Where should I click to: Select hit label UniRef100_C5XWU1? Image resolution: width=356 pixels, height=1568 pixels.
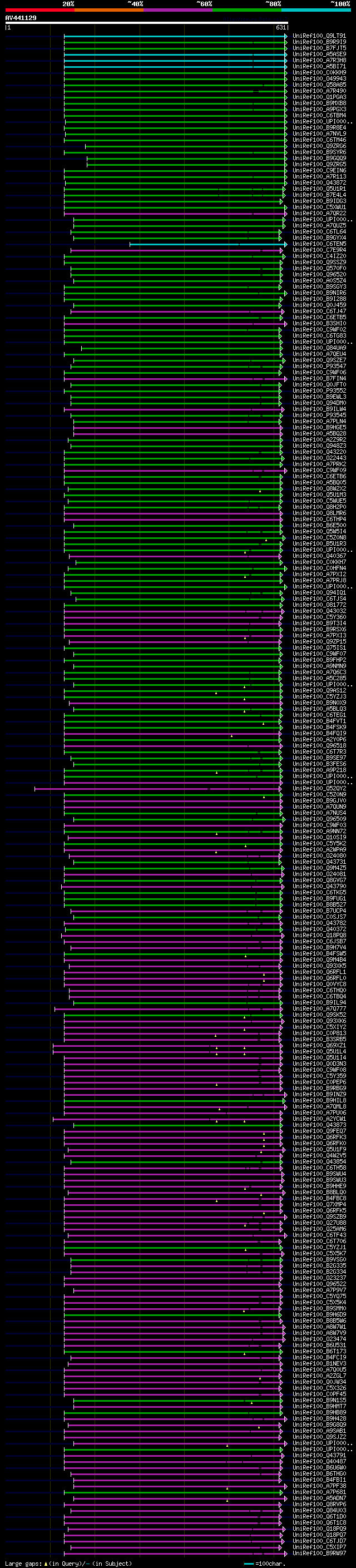tap(319, 207)
